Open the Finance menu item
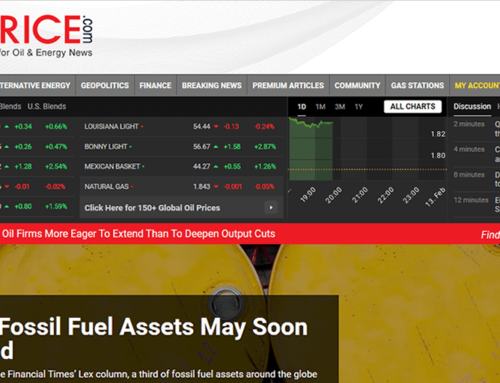 pos(155,86)
